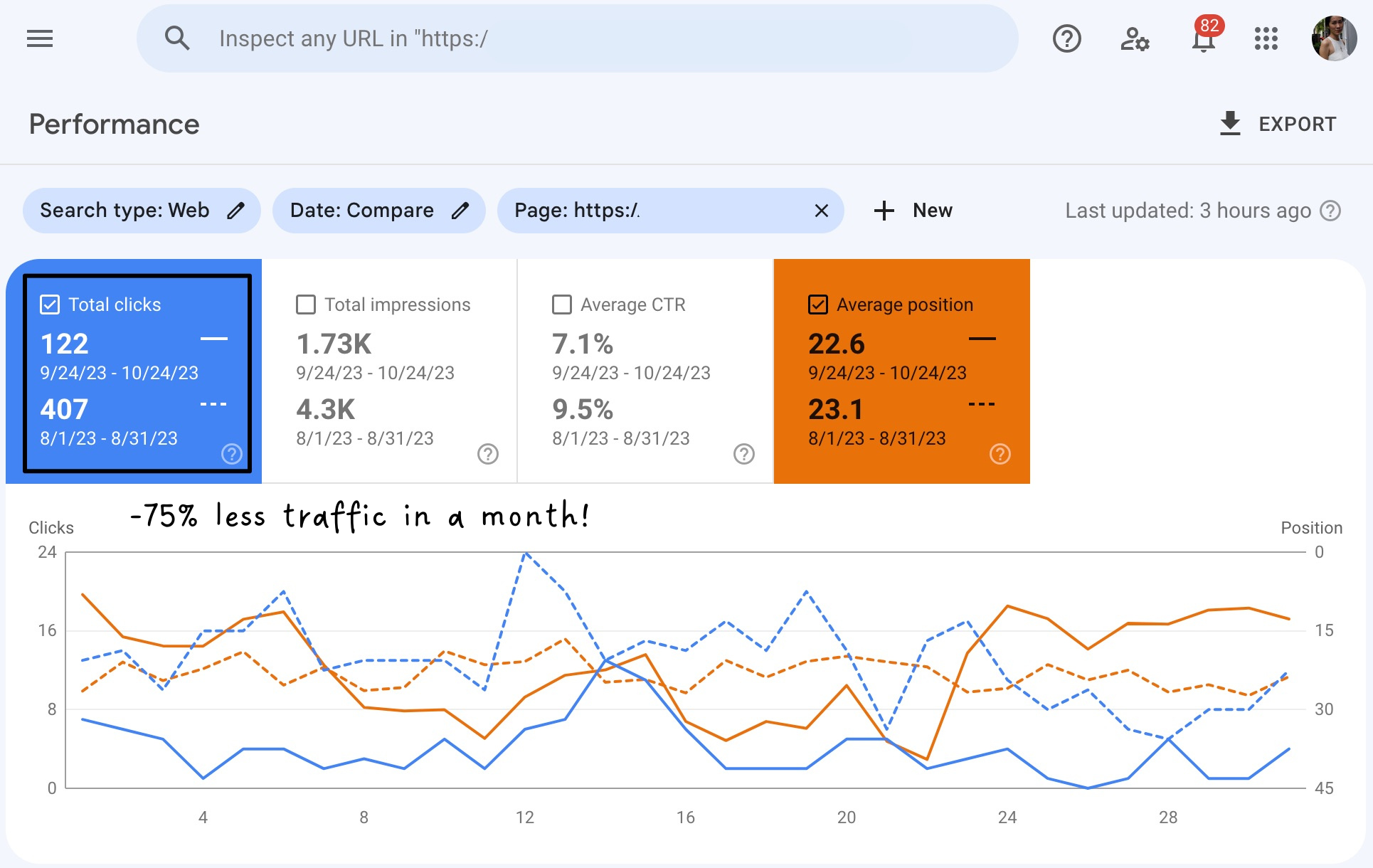Open the Google apps grid
Image resolution: width=1373 pixels, height=868 pixels.
pyautogui.click(x=1266, y=38)
